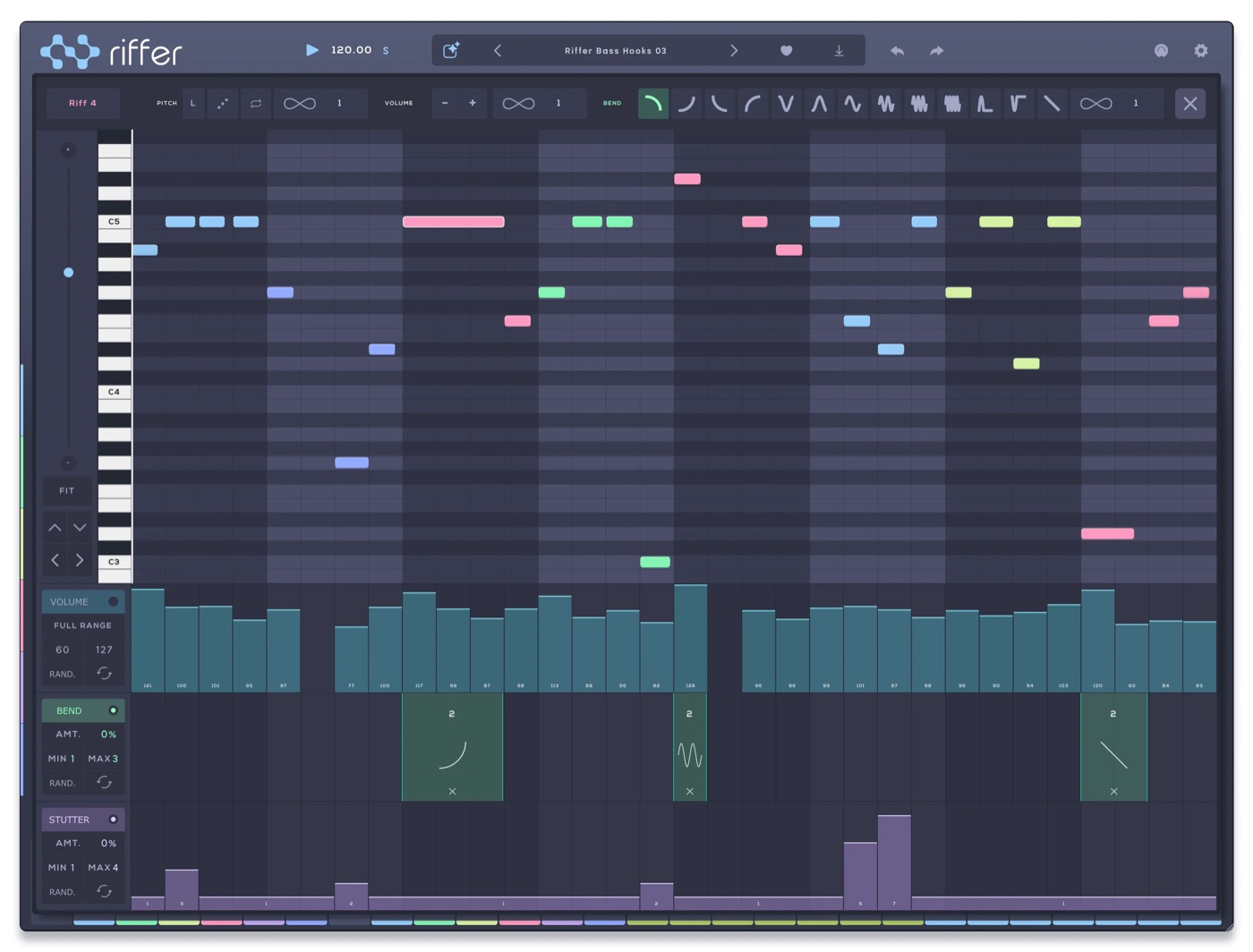Open the color palette theme icon
This screenshot has height=952, width=1253.
(1162, 51)
